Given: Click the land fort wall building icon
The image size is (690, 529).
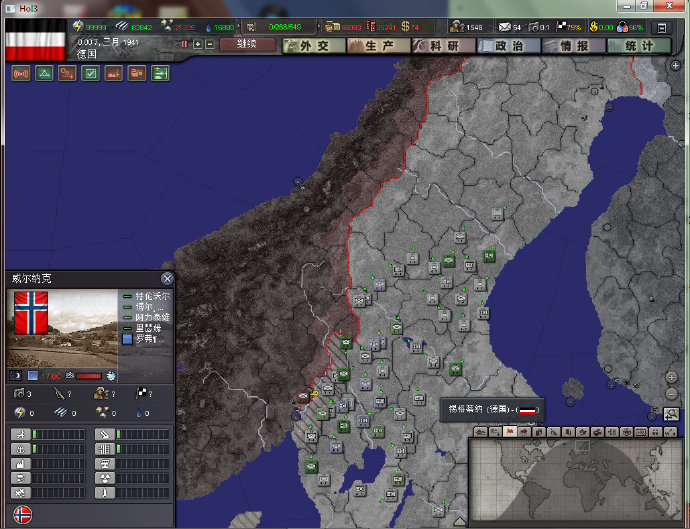Looking at the screenshot, I should 105,449.
